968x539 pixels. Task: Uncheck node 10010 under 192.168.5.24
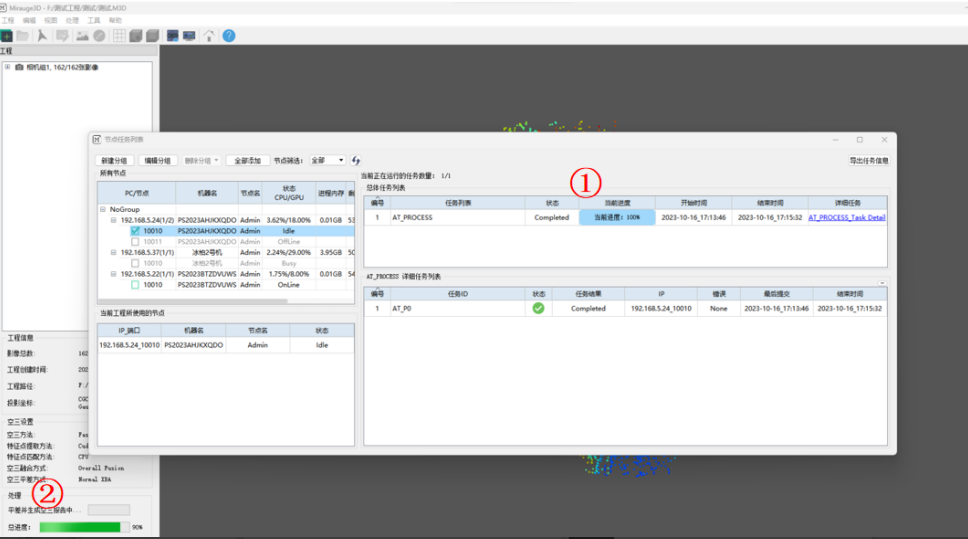tap(135, 230)
